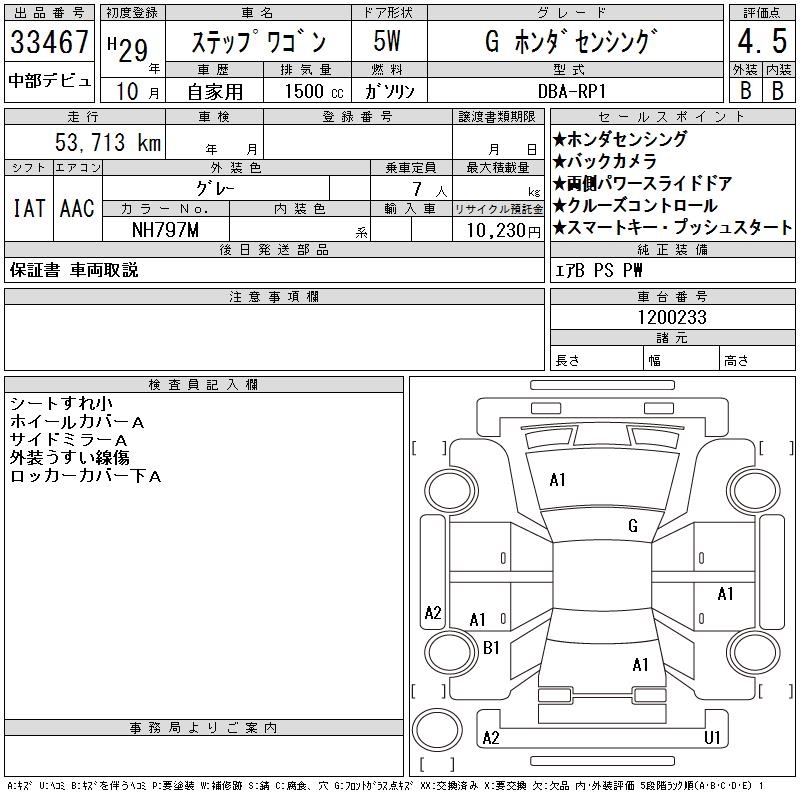Click the recycle deposit 10,230円 field
The image size is (800, 800).
click(x=498, y=230)
